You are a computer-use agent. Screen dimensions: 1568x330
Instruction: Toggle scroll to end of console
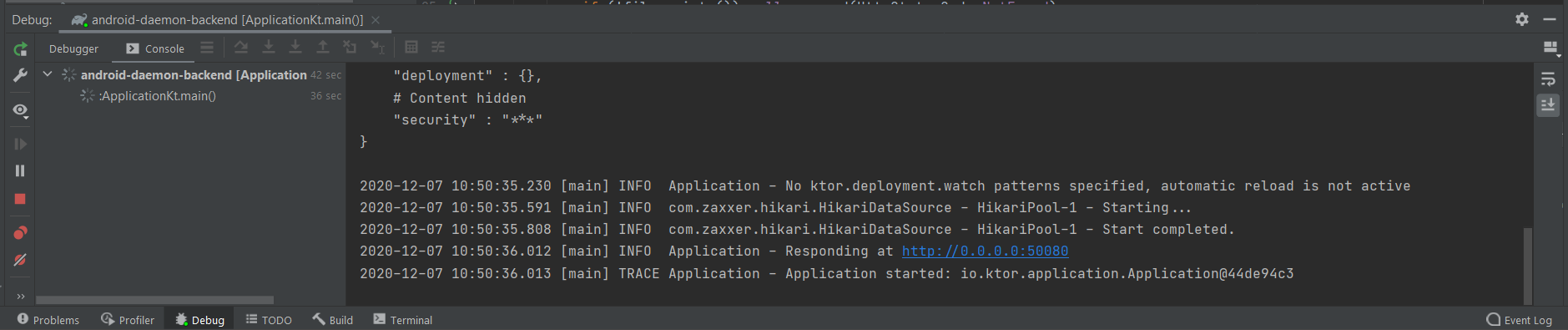click(1548, 105)
